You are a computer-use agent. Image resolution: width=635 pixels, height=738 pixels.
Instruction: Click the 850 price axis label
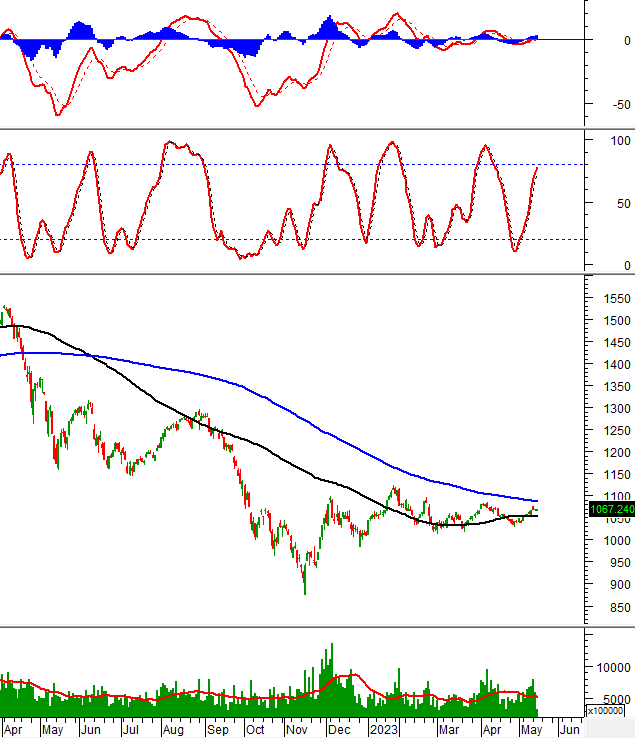click(620, 608)
